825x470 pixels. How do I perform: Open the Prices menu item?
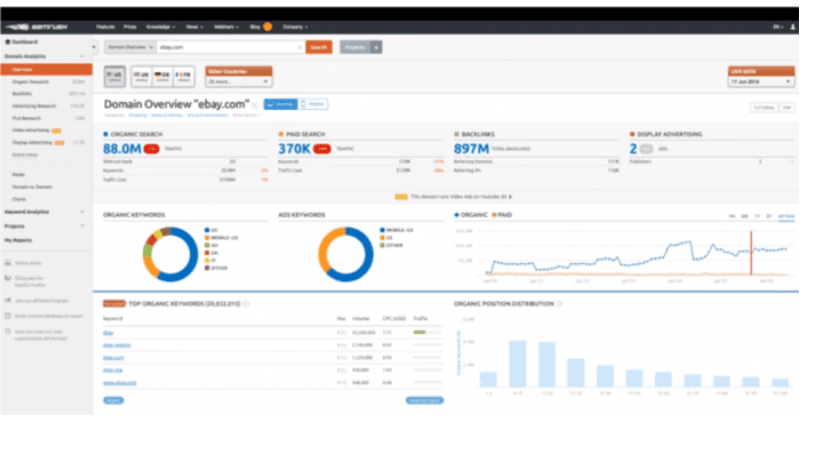point(130,27)
